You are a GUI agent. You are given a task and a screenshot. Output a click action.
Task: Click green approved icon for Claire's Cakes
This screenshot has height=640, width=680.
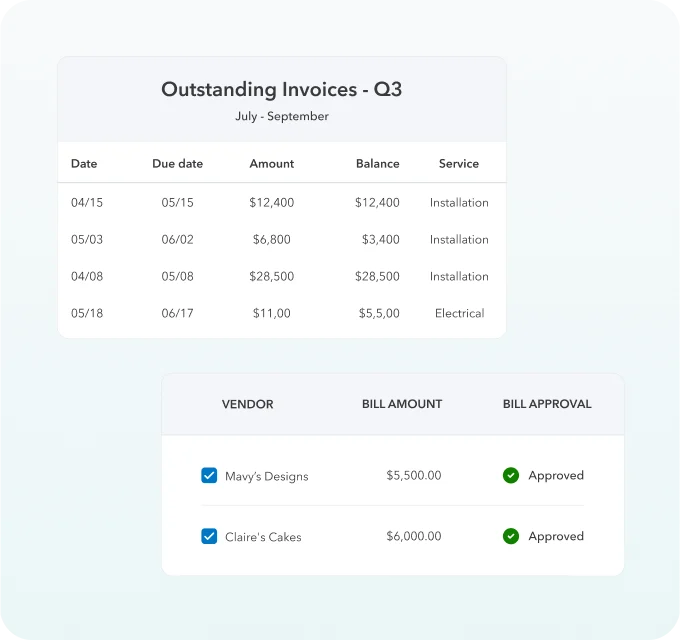(511, 536)
